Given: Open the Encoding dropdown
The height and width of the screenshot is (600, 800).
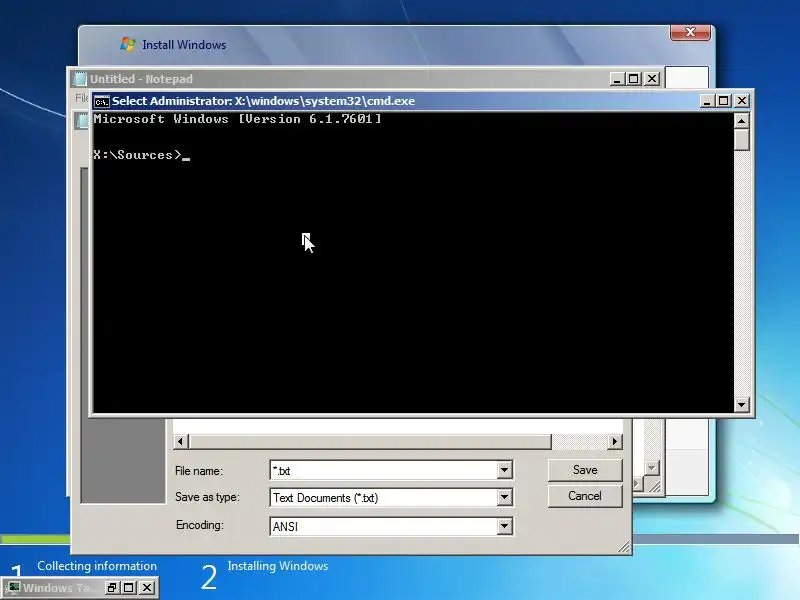Looking at the screenshot, I should coord(505,526).
